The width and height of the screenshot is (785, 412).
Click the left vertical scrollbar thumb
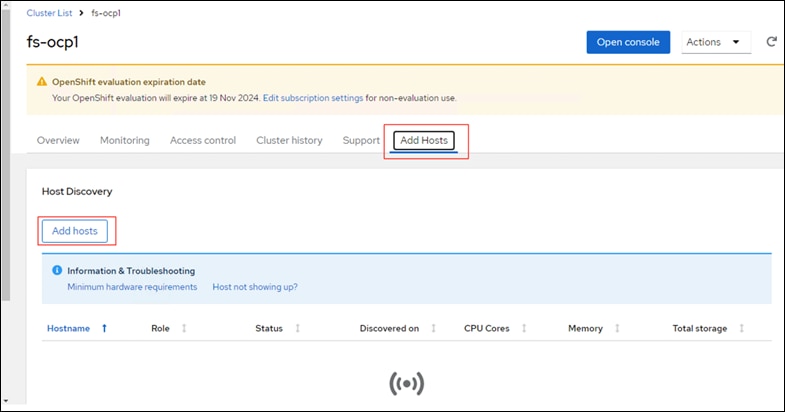point(6,154)
